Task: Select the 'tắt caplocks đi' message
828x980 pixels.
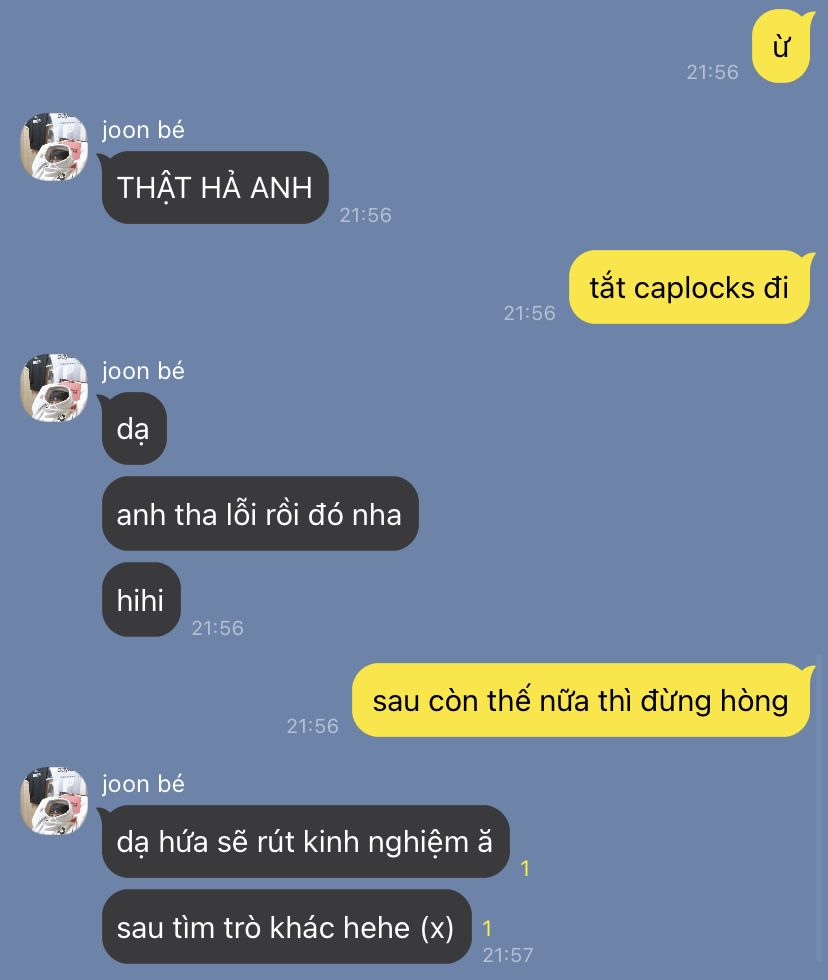Action: pyautogui.click(x=690, y=288)
